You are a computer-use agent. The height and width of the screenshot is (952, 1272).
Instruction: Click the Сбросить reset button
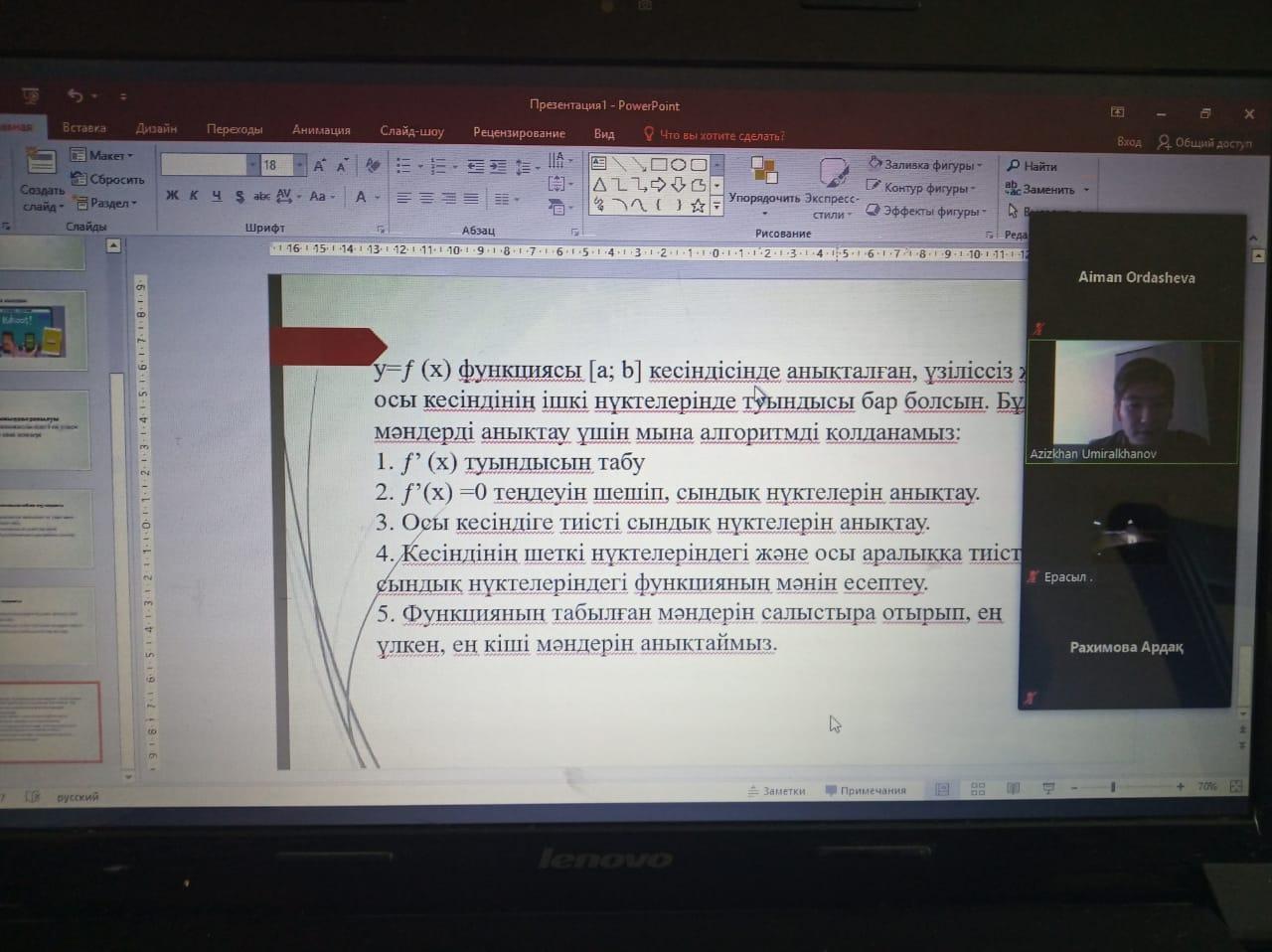pyautogui.click(x=108, y=179)
